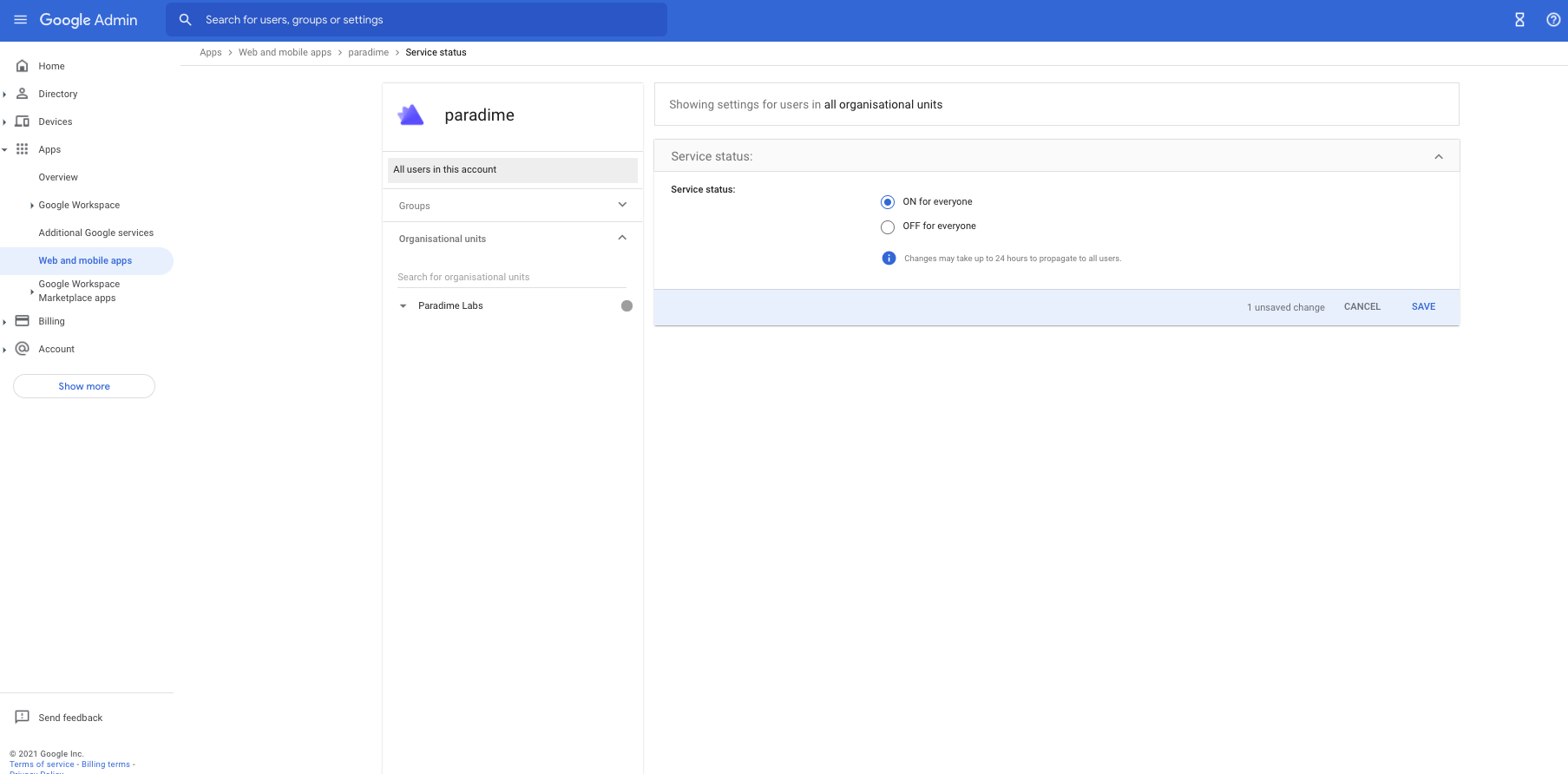Click 'Service status' breadcrumb text
Screen dimensions: 1568x774
(x=436, y=52)
